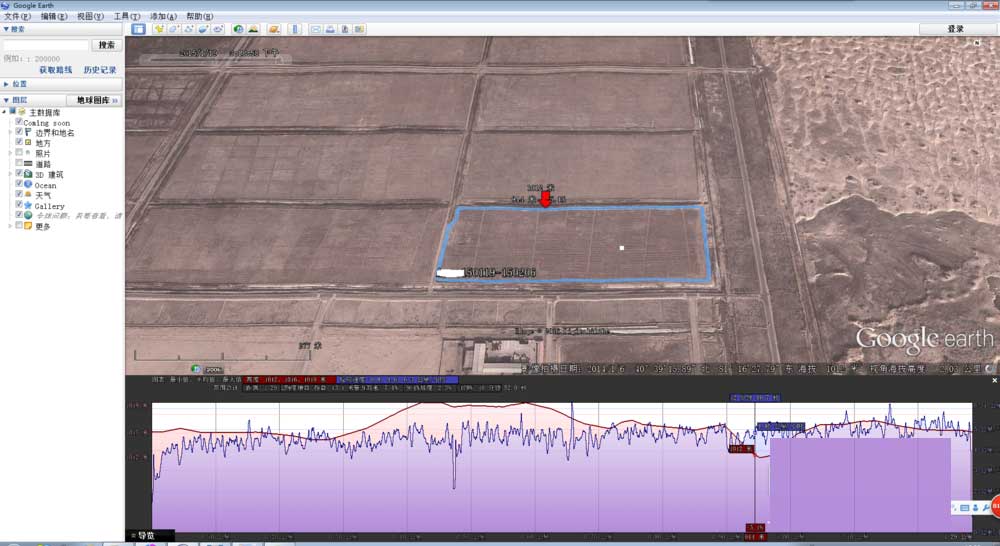Image resolution: width=1000 pixels, height=546 pixels.
Task: Click into the search input field
Action: [46, 45]
